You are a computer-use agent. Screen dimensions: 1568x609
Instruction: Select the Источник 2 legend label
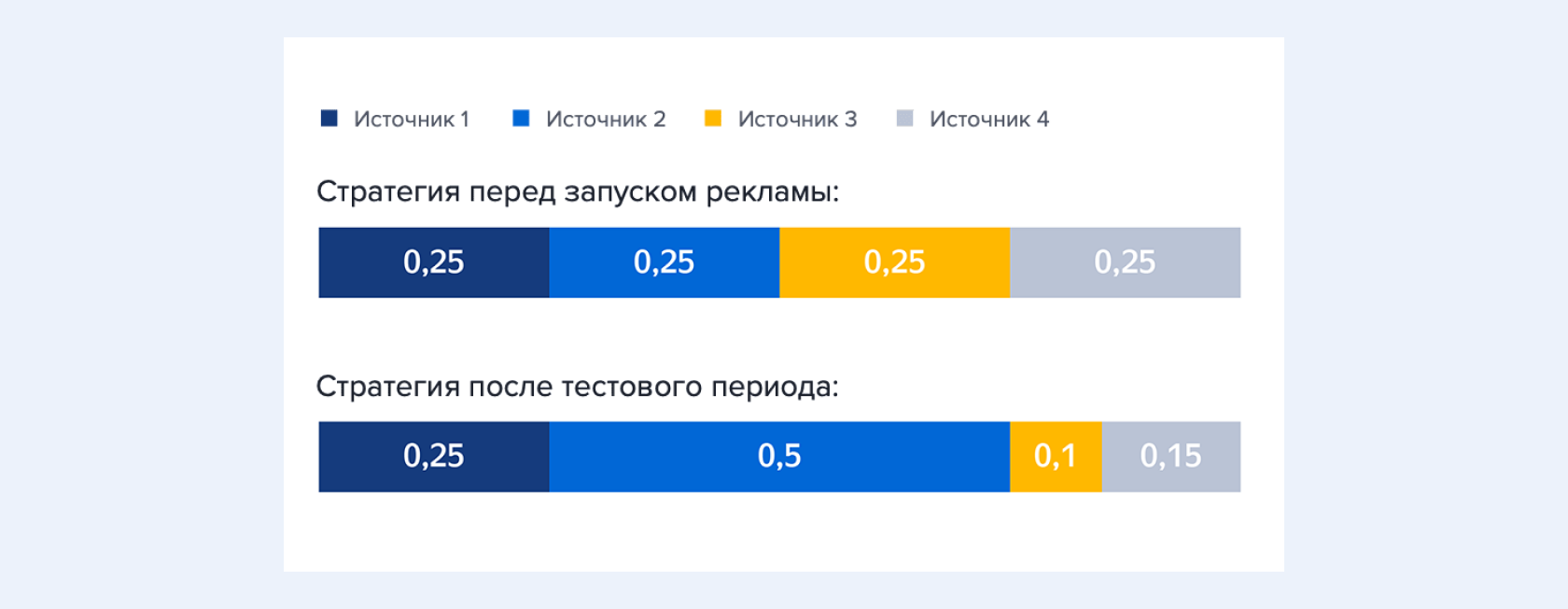(605, 119)
